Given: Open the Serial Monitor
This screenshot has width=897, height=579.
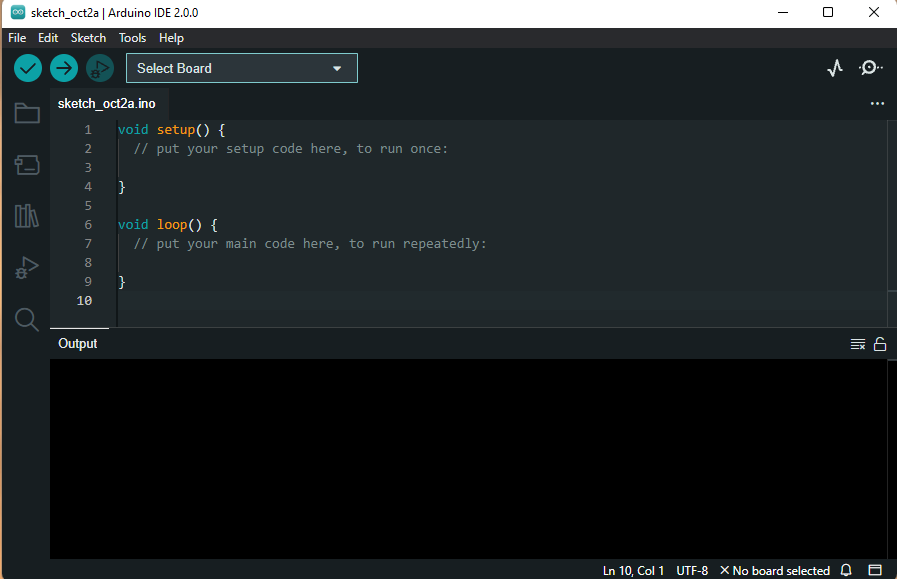Looking at the screenshot, I should click(870, 68).
